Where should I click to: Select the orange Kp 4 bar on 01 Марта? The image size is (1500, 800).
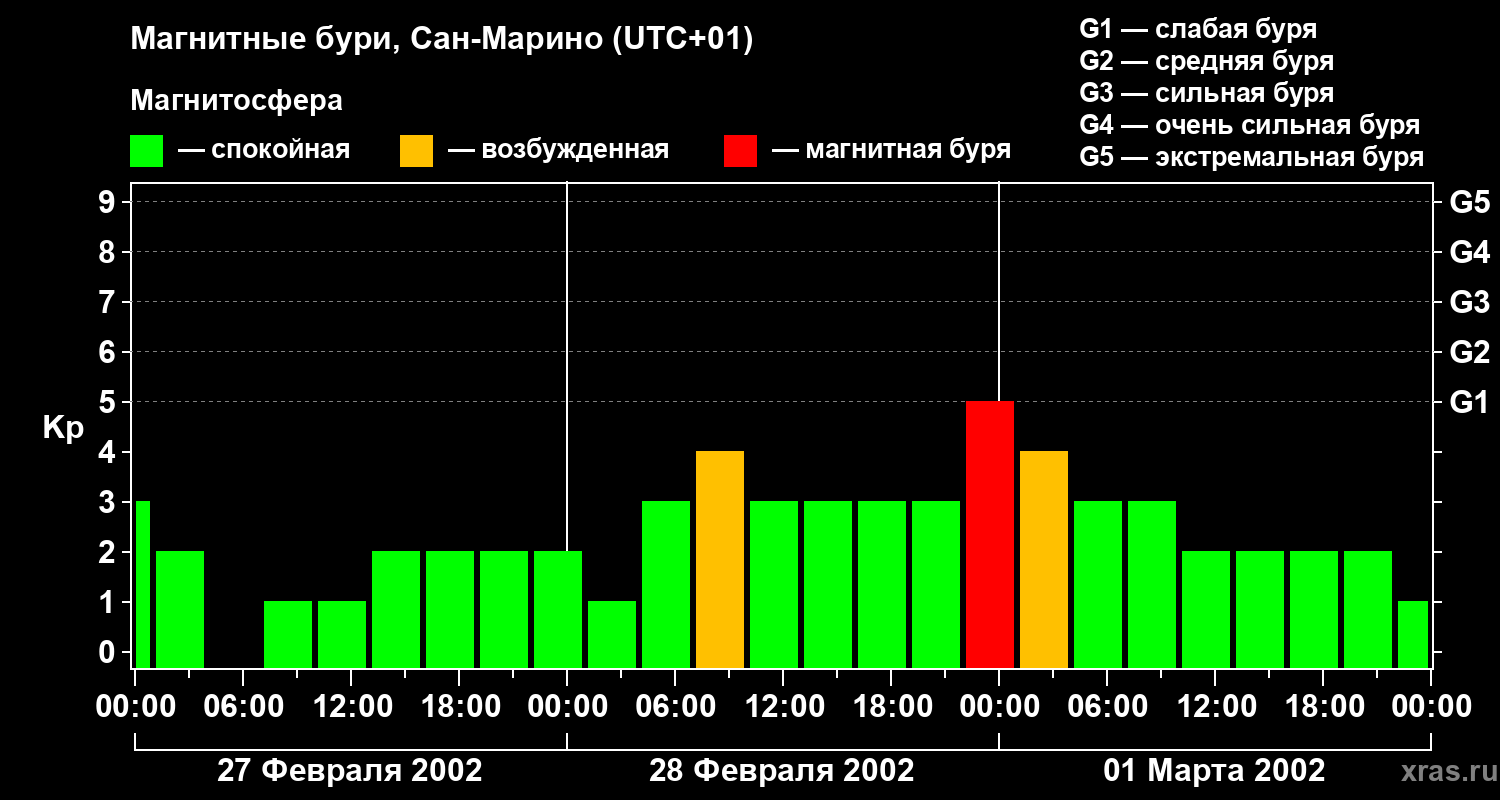[x=1044, y=559]
